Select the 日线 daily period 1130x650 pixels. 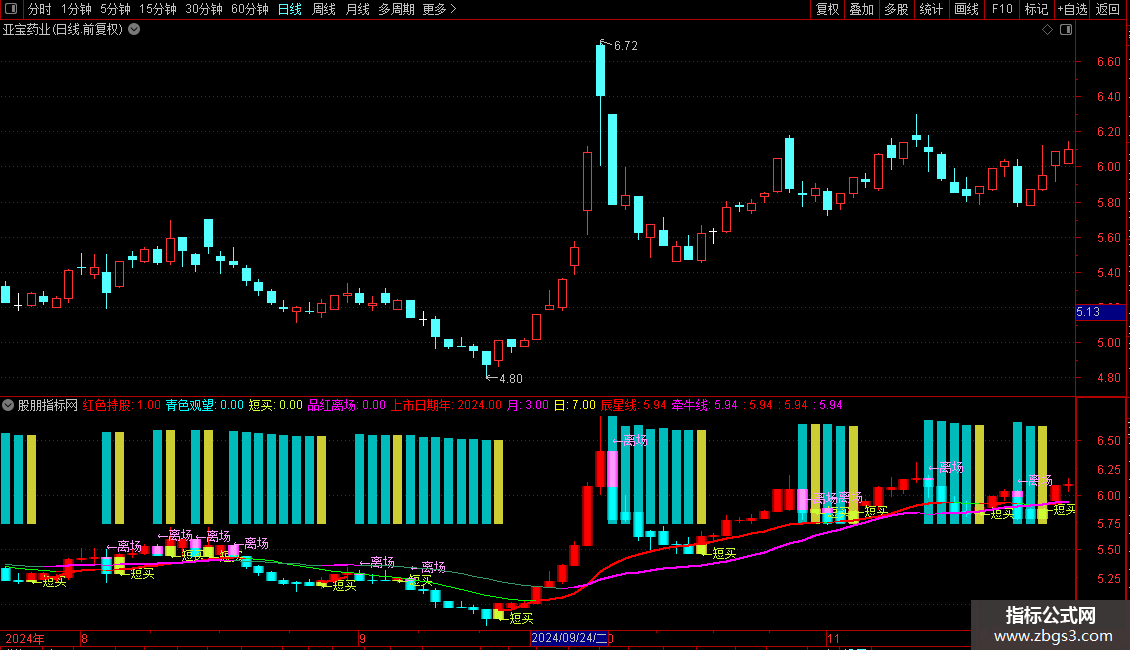pos(290,9)
